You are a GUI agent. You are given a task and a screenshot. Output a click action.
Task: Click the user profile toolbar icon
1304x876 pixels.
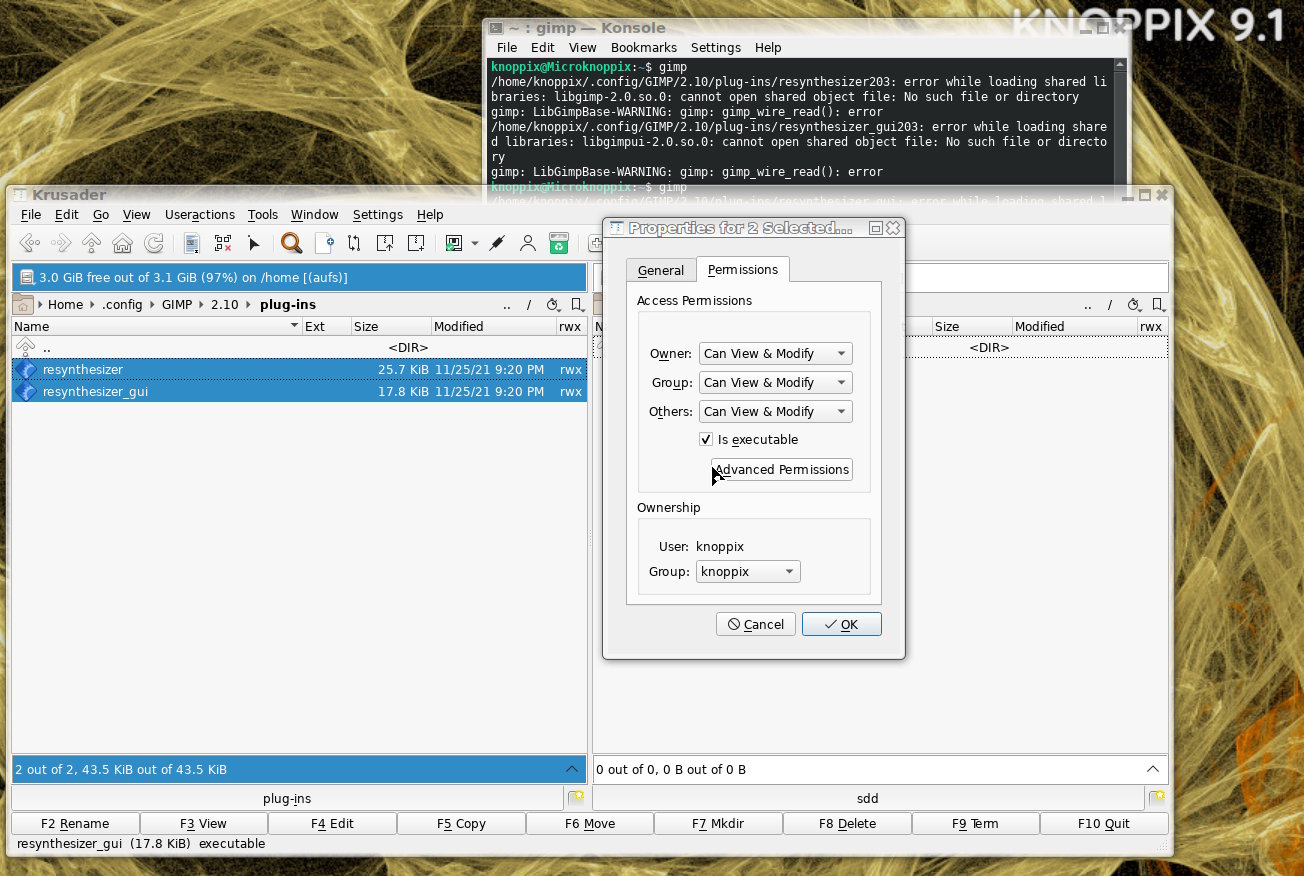coord(528,243)
